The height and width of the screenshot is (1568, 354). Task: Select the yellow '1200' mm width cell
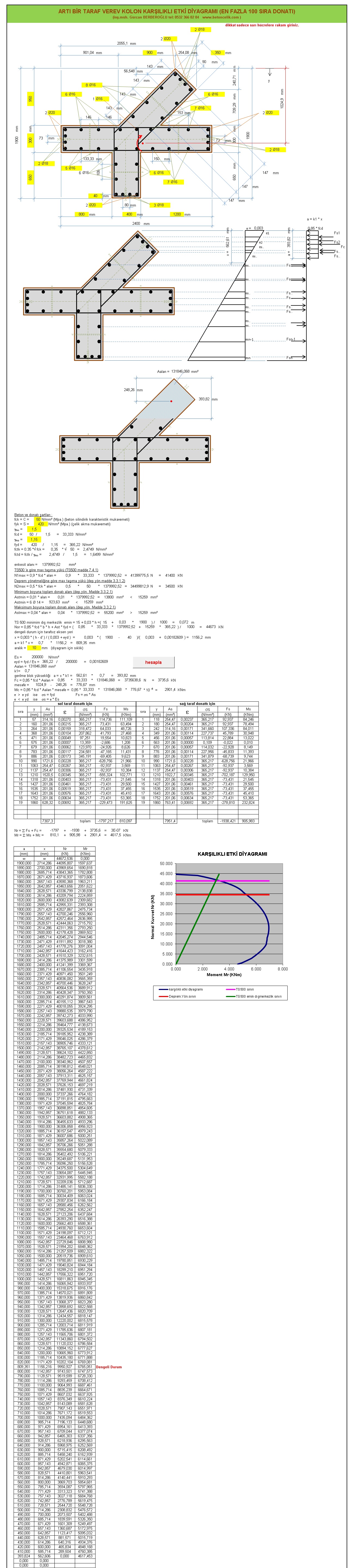click(177, 214)
